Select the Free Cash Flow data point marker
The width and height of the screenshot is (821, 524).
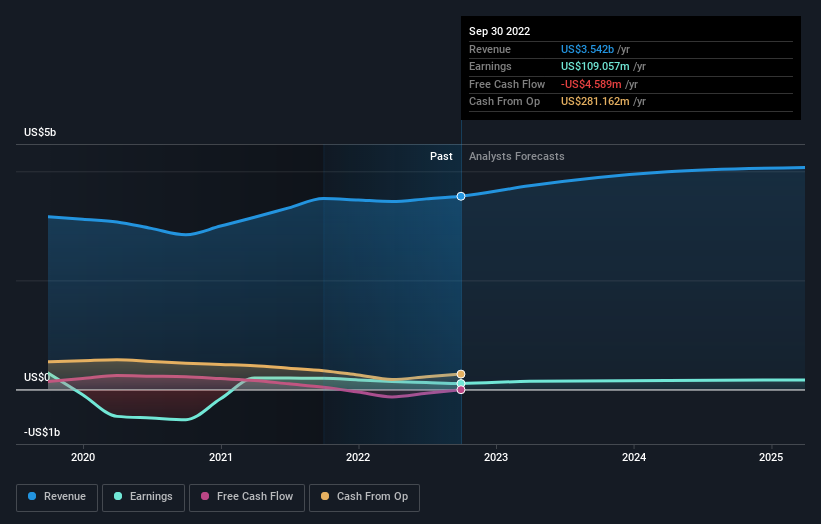tap(461, 389)
